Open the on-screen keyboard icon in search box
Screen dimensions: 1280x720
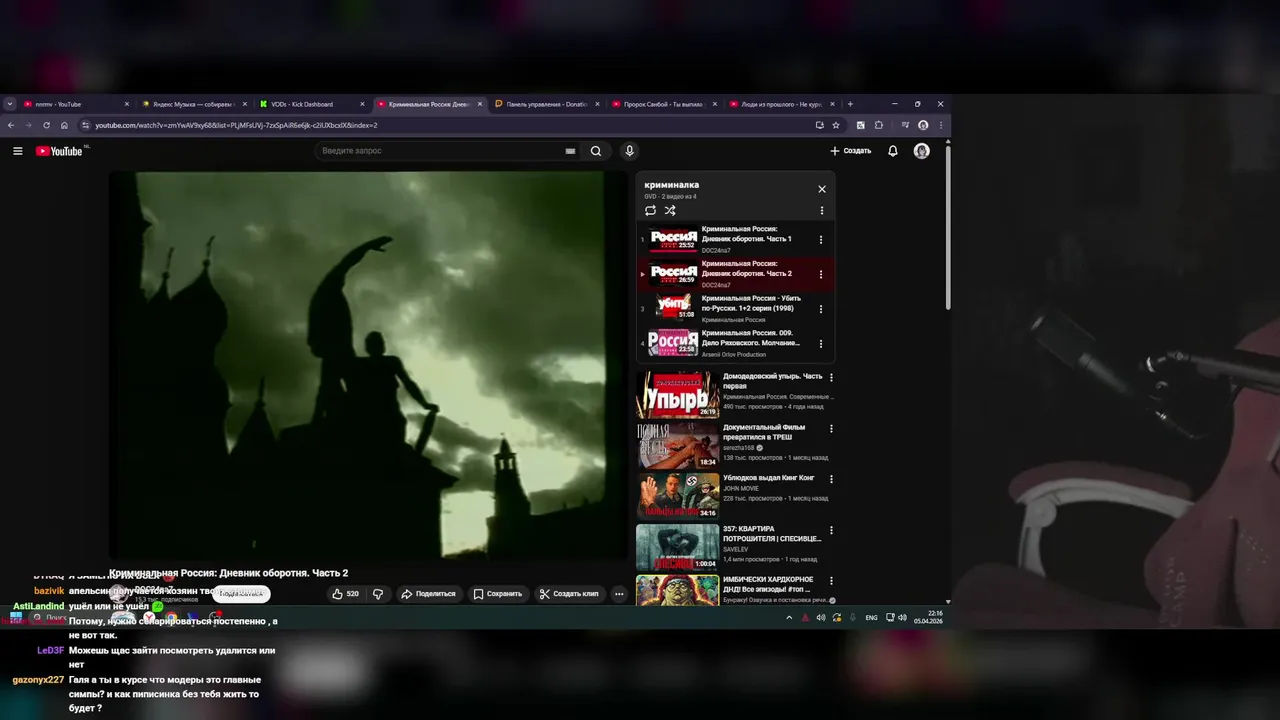pyautogui.click(x=570, y=151)
